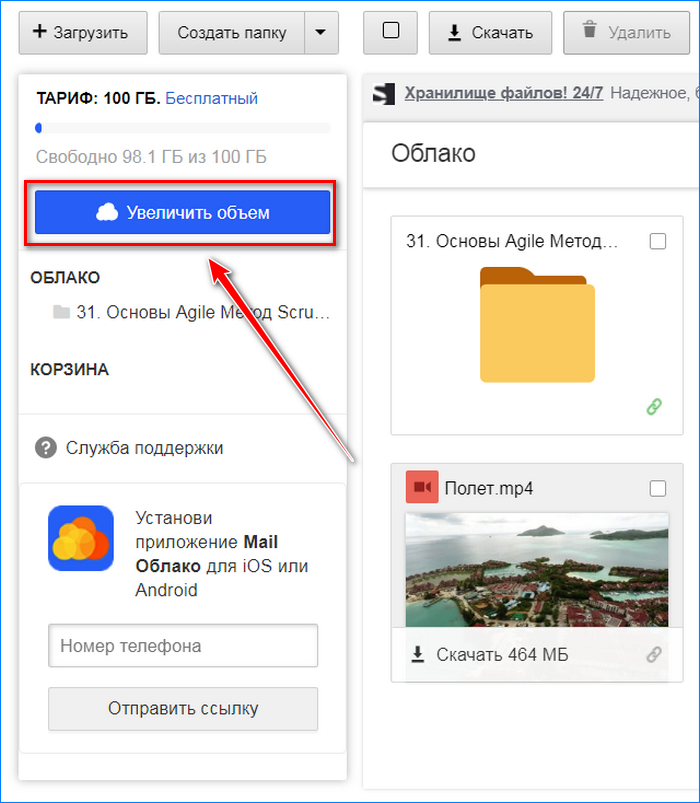Image resolution: width=700 pixels, height=803 pixels.
Task: Toggle the select-all checkbox in the toolbar
Action: (391, 31)
